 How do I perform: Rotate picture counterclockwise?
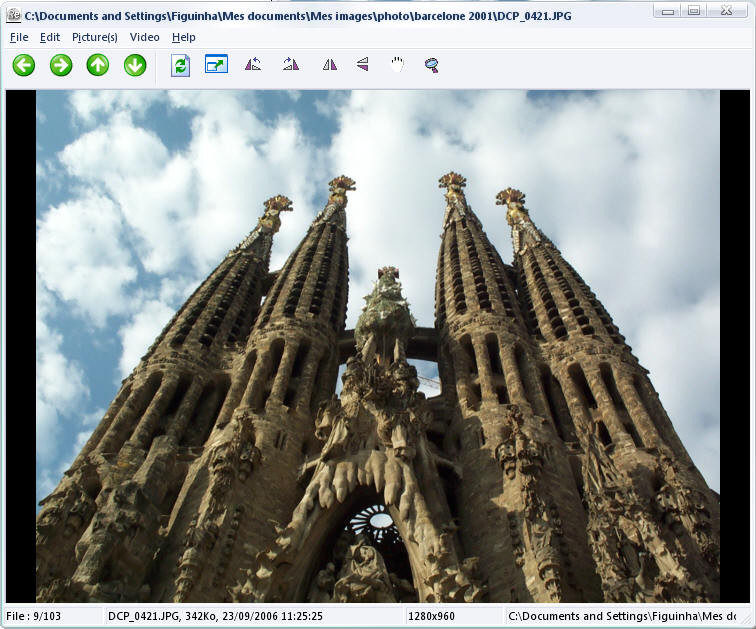coord(253,64)
